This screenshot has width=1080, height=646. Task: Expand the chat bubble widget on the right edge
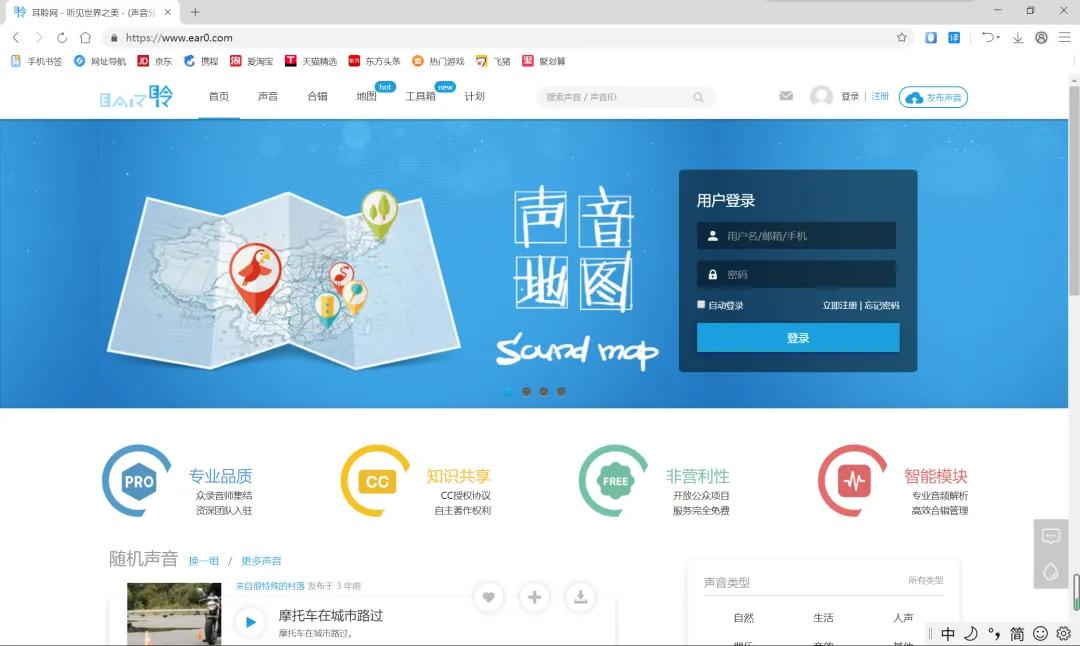click(x=1051, y=537)
